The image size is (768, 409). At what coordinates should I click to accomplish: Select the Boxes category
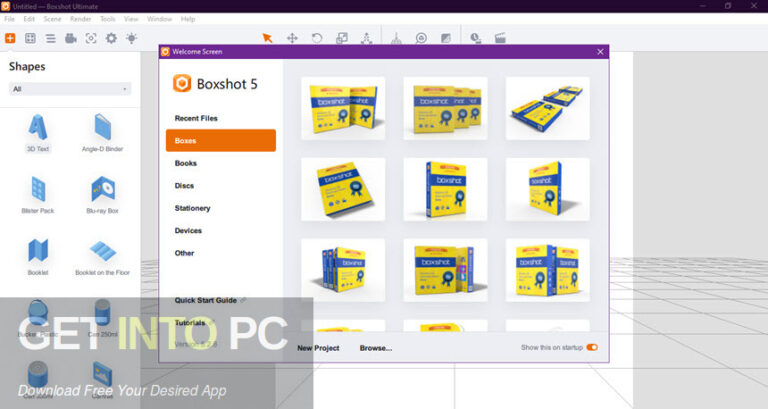tap(221, 141)
